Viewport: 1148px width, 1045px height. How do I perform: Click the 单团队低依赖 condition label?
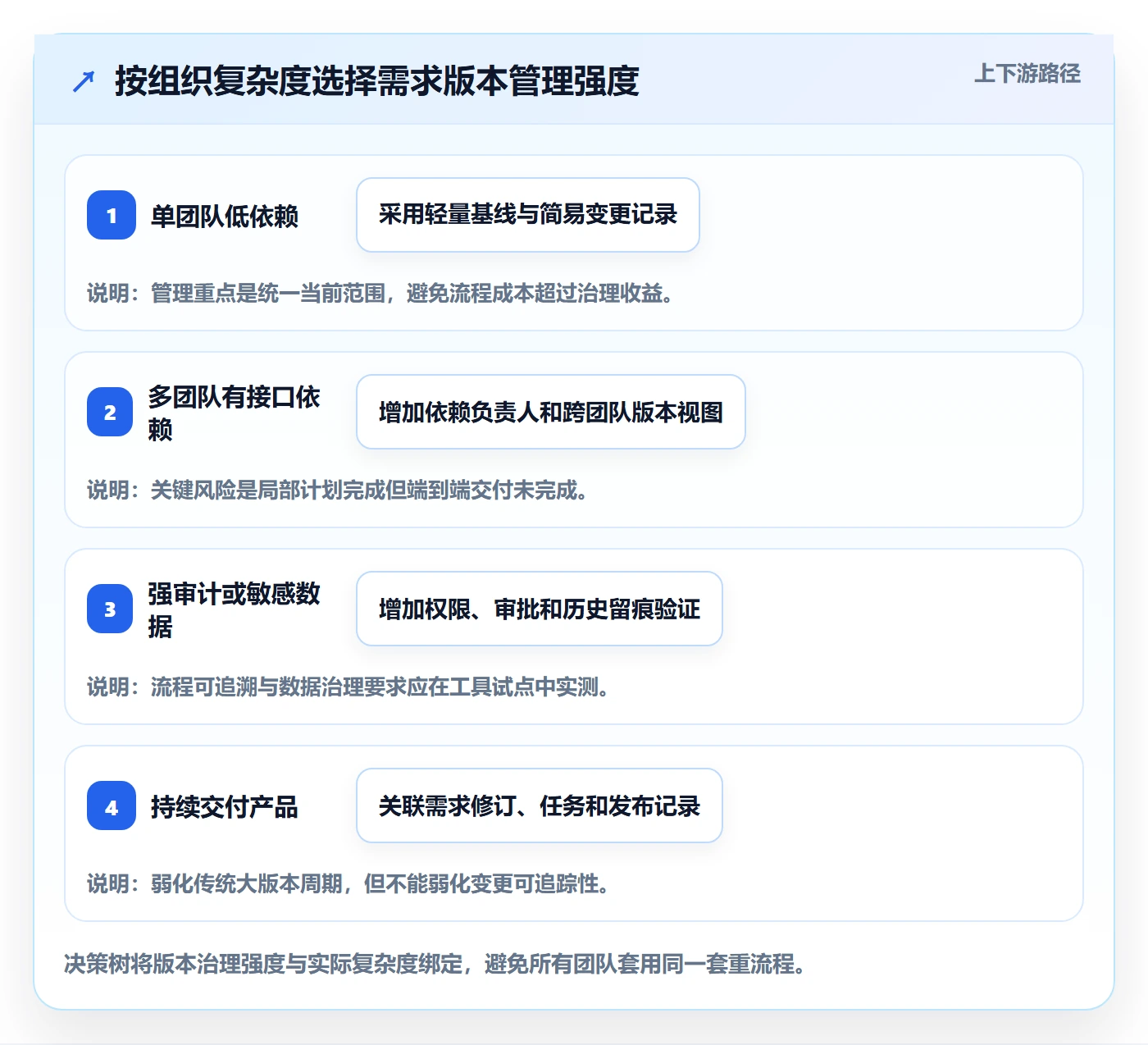tap(225, 216)
